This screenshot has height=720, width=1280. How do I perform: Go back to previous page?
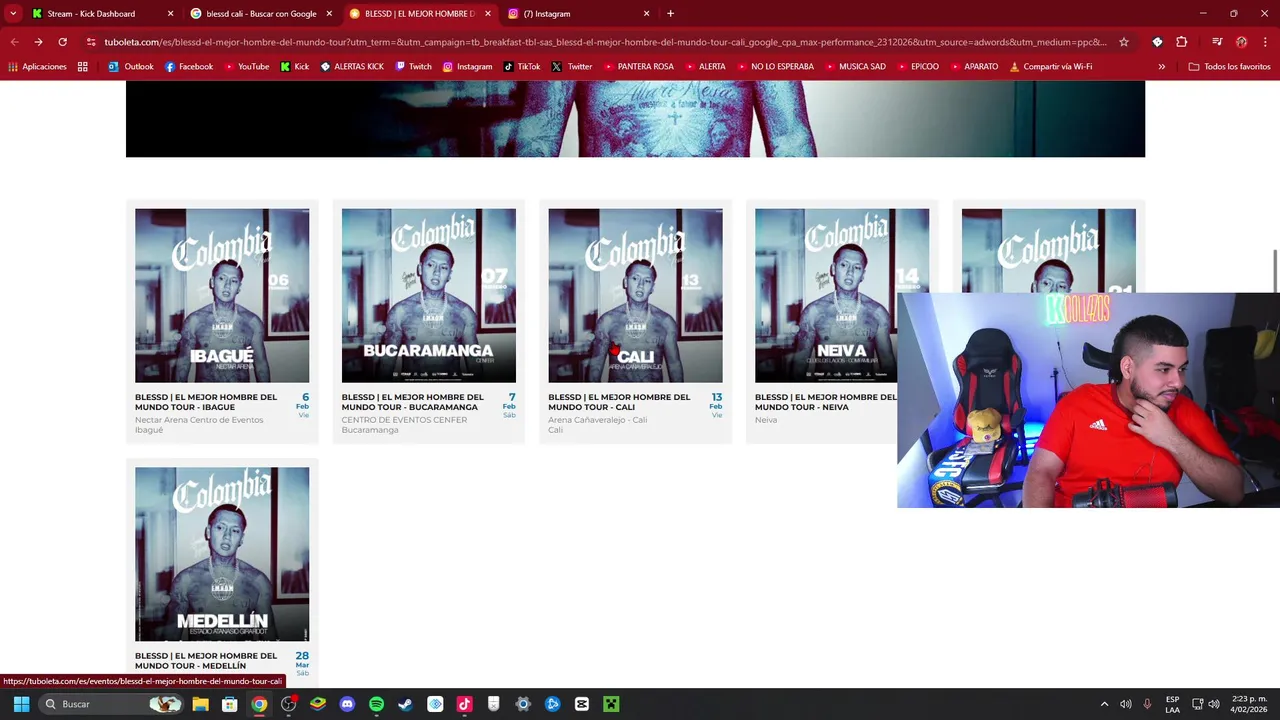click(14, 42)
